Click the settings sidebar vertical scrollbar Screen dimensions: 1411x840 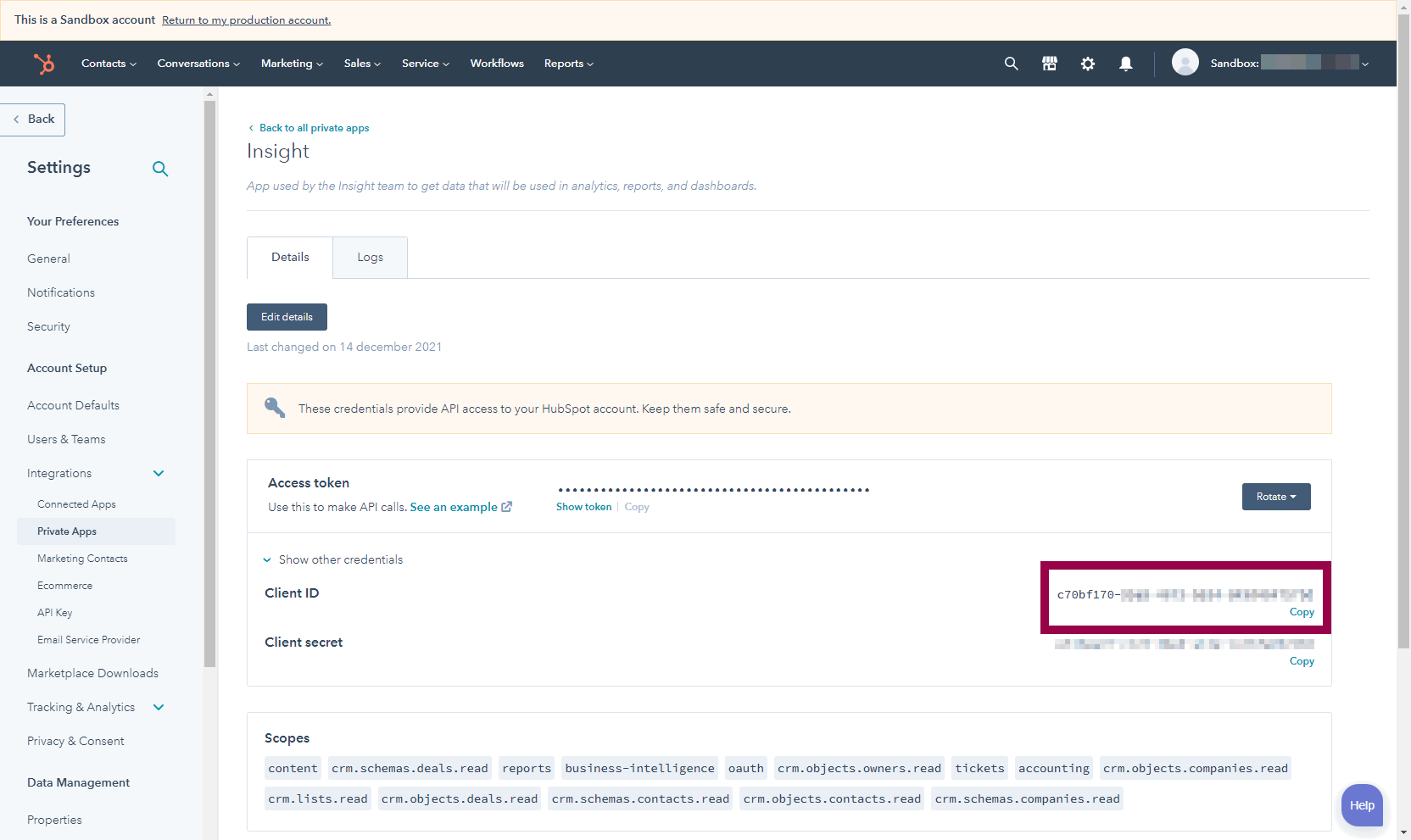click(x=210, y=381)
